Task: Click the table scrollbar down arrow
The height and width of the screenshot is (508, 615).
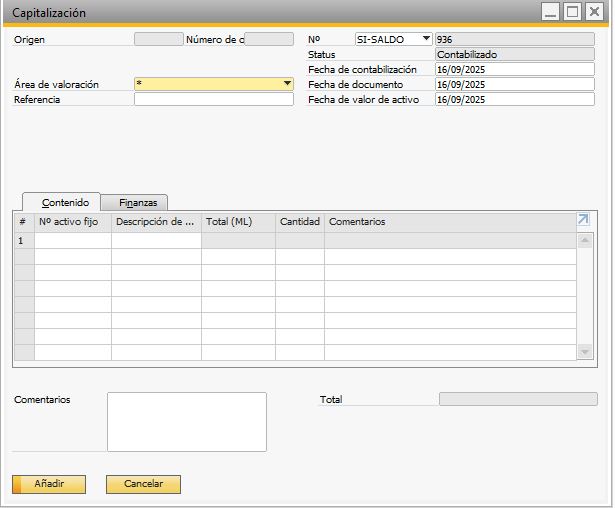Action: coord(586,352)
